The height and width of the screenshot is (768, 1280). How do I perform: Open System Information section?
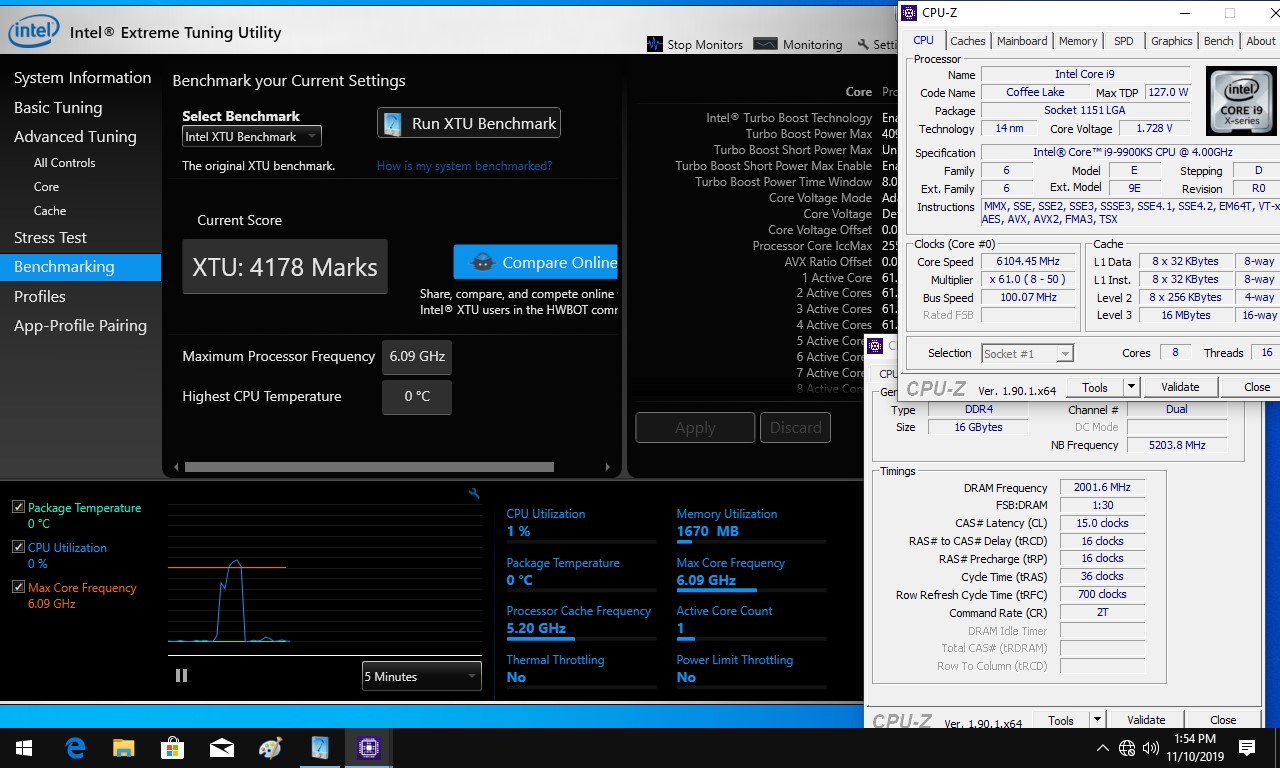(x=82, y=78)
